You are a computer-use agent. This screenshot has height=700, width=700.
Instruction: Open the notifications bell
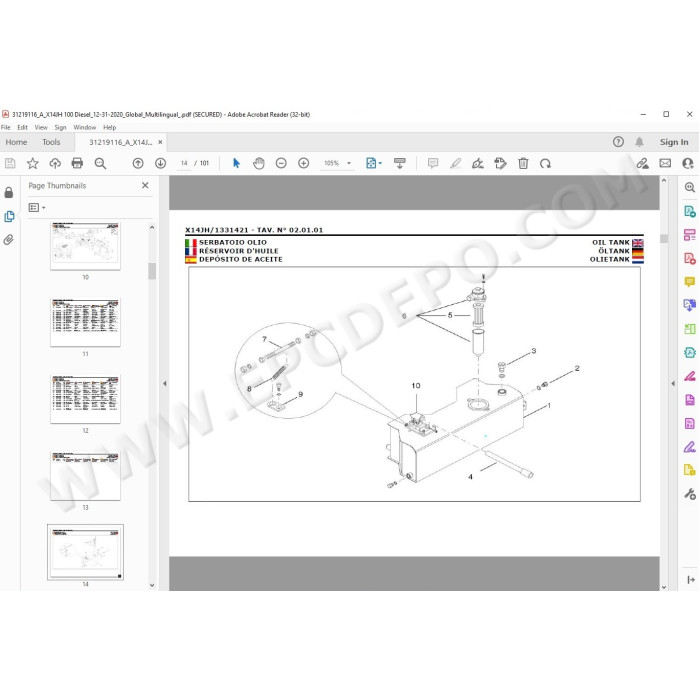point(639,142)
